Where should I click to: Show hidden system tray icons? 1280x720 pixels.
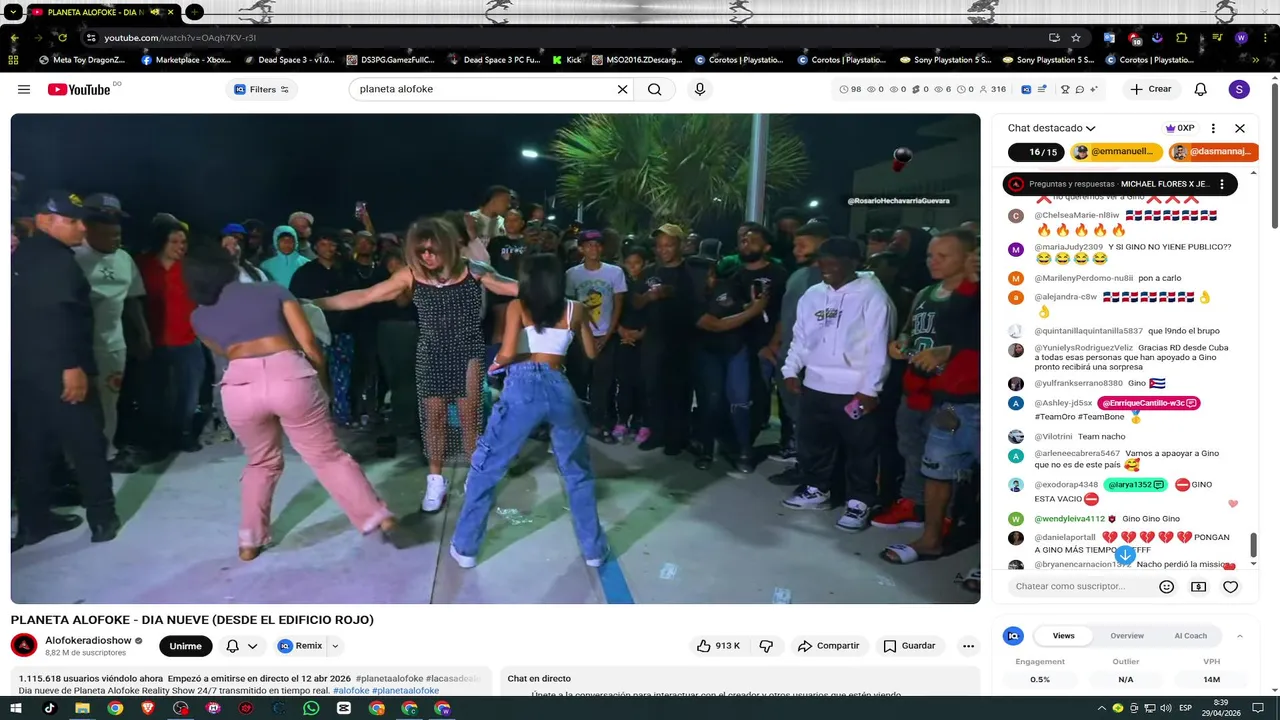(x=1101, y=708)
